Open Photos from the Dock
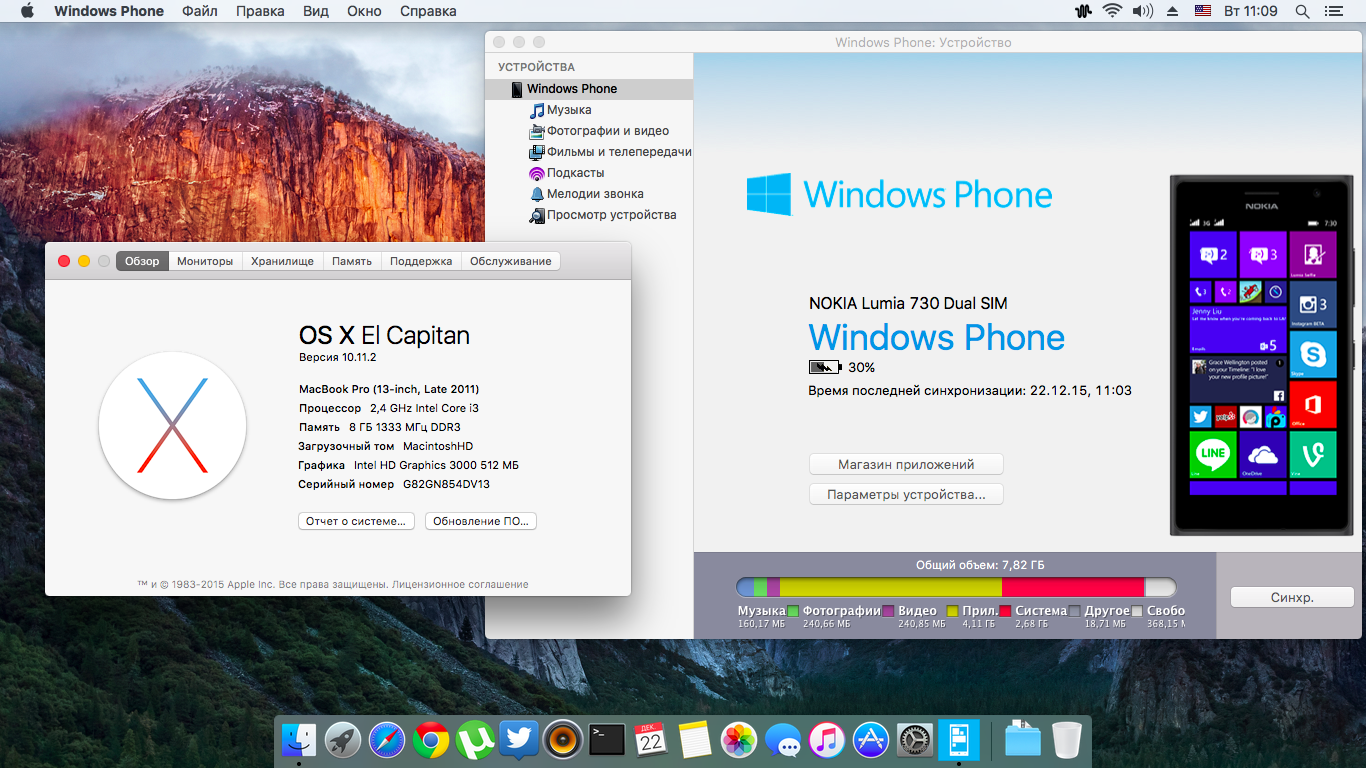 click(x=739, y=740)
